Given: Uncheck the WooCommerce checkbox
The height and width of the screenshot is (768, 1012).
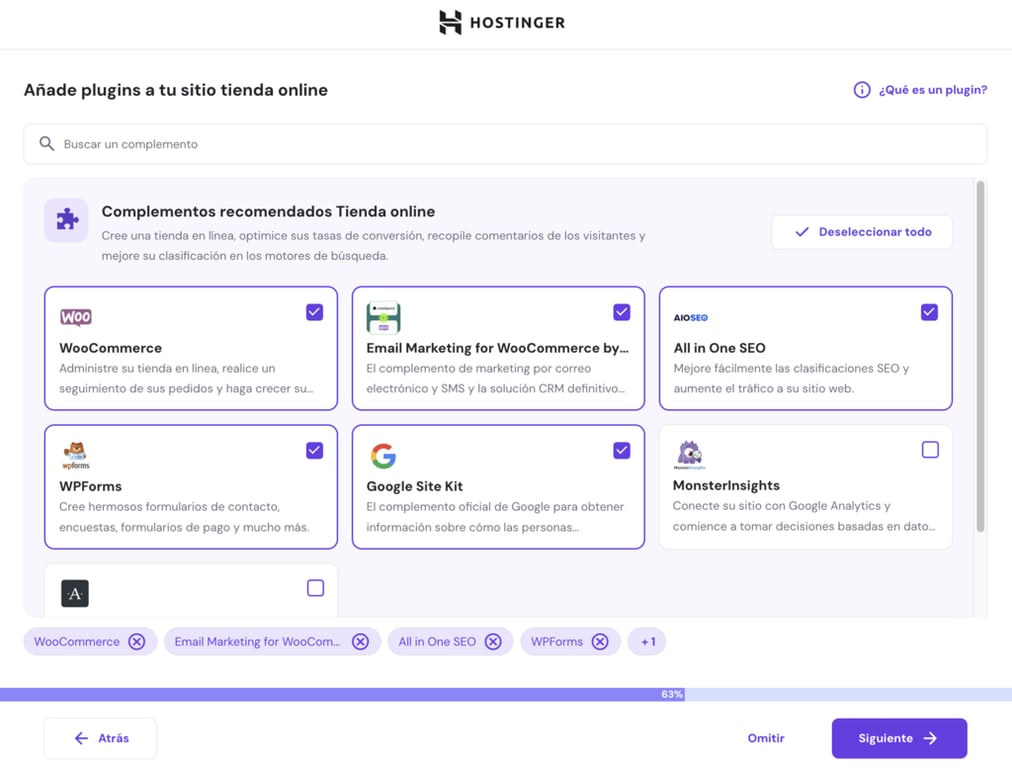Looking at the screenshot, I should point(314,312).
